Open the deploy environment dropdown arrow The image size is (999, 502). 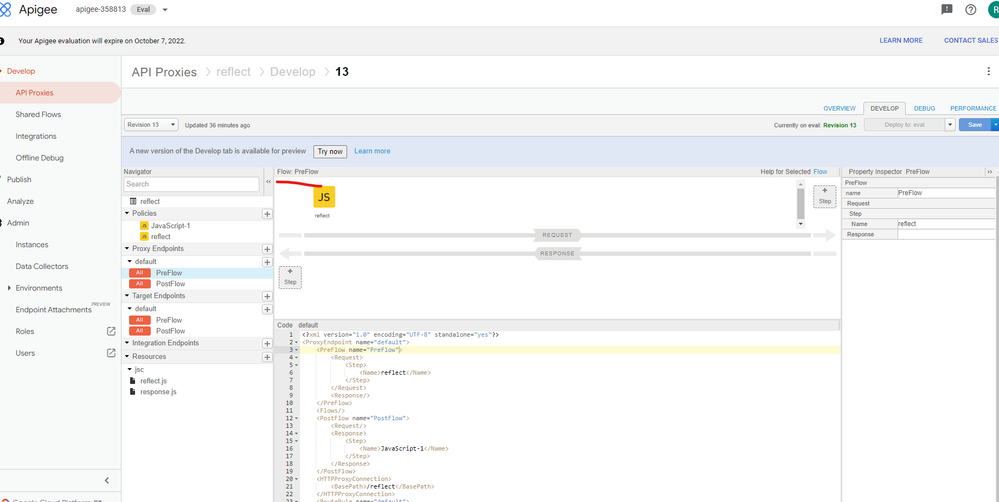click(950, 125)
